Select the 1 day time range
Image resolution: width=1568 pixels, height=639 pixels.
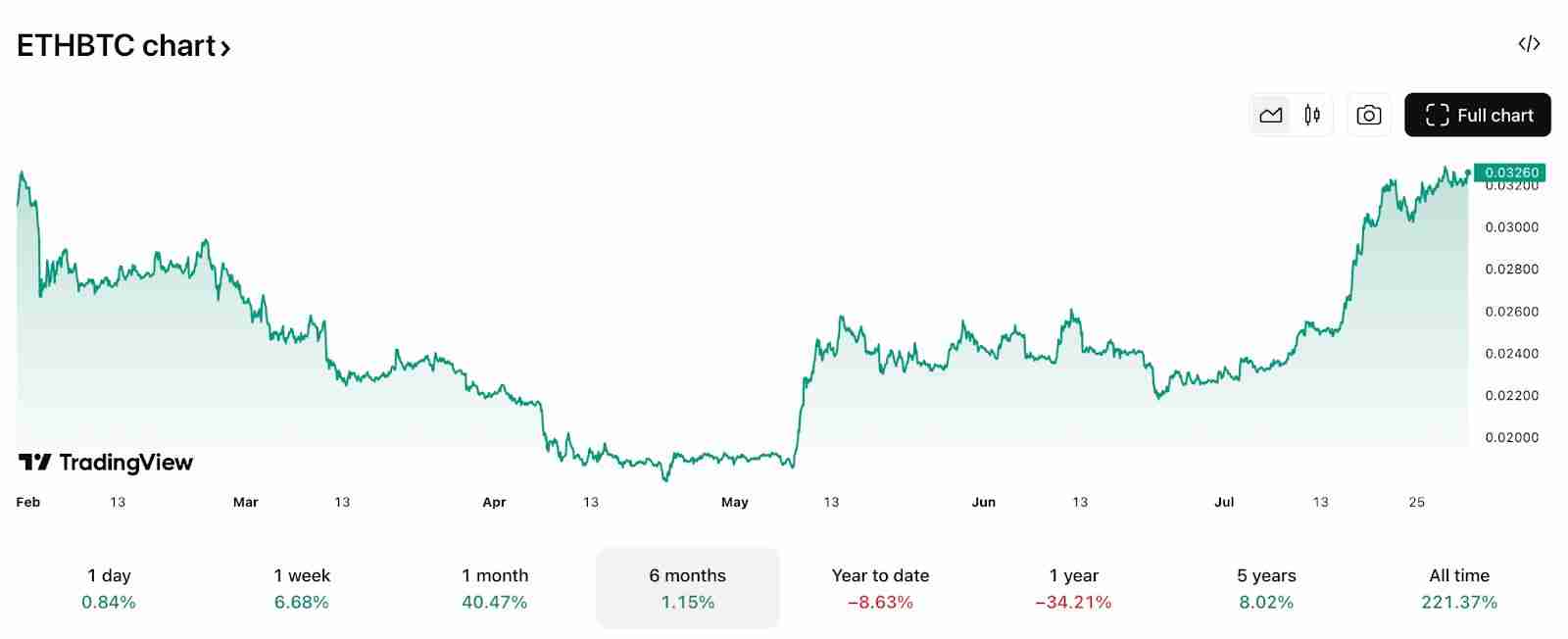point(109,588)
